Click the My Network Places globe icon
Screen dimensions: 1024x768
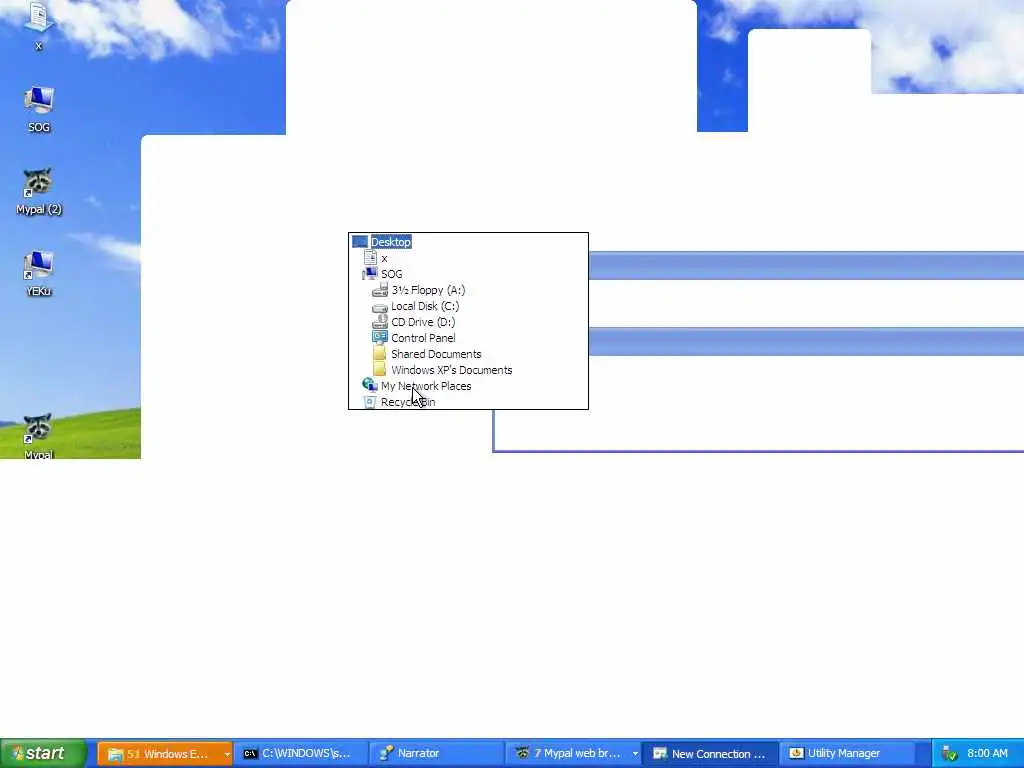pos(370,385)
